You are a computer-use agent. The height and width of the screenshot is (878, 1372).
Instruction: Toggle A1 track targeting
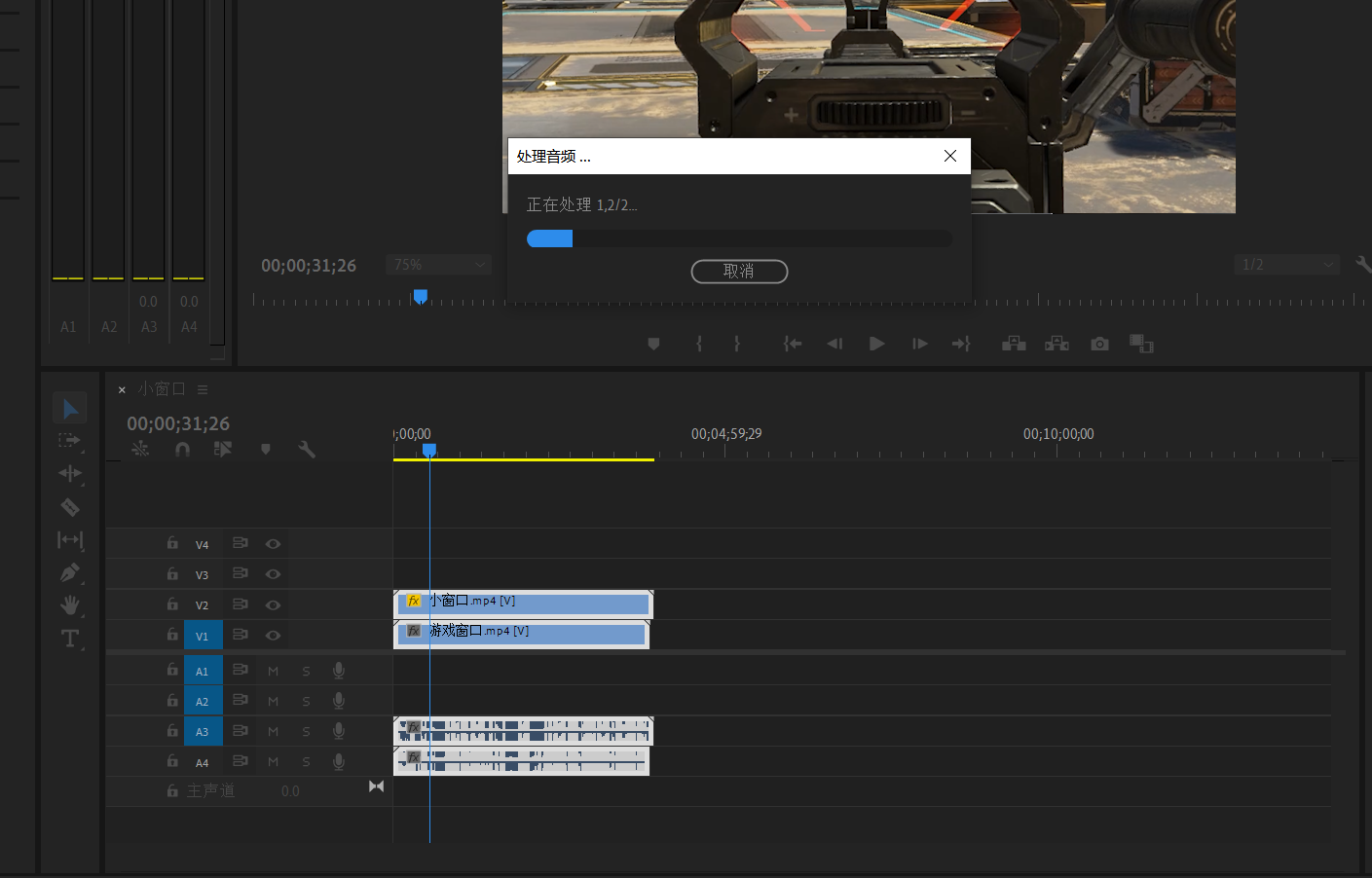pos(203,671)
